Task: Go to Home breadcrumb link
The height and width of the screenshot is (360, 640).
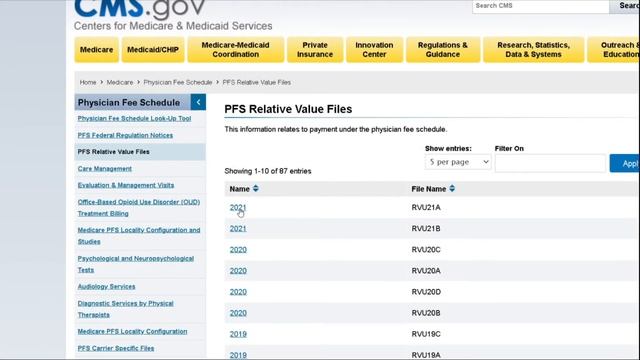Action: pyautogui.click(x=88, y=82)
